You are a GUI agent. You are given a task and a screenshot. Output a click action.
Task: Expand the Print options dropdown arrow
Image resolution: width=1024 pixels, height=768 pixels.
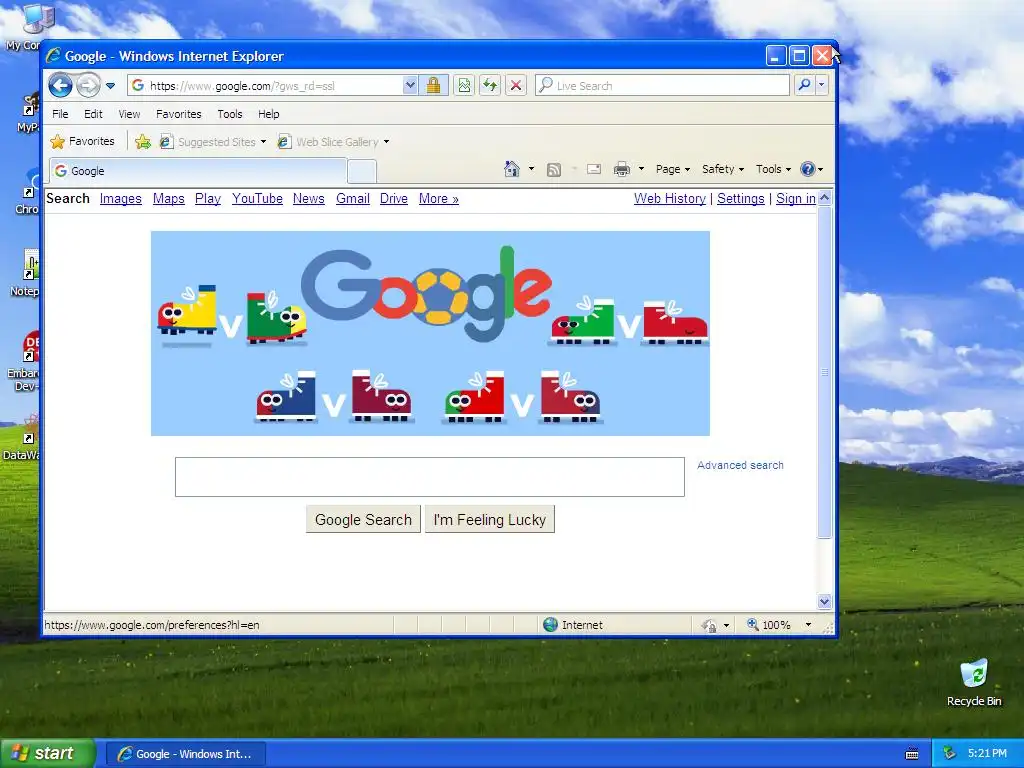(641, 169)
